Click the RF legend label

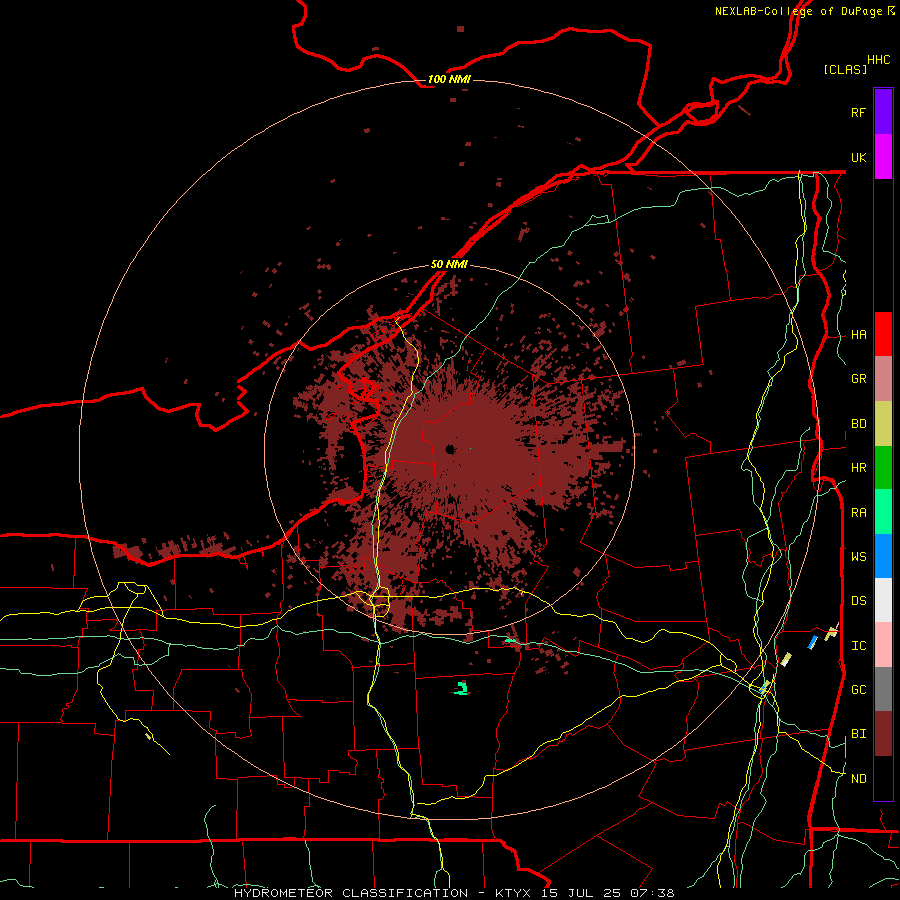pyautogui.click(x=859, y=112)
